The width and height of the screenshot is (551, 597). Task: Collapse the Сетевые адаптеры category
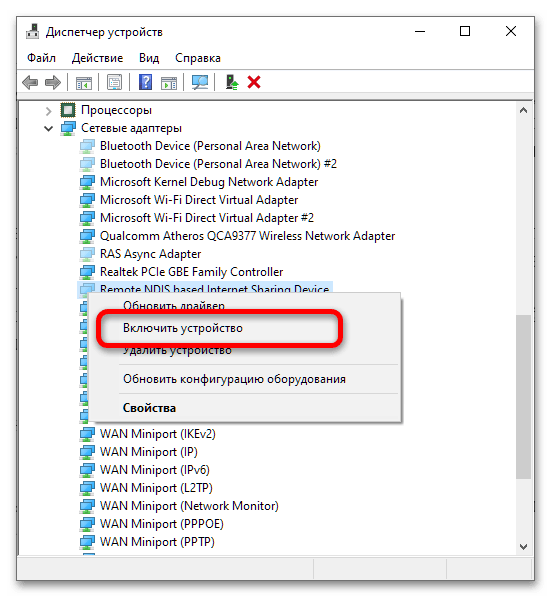(48, 129)
